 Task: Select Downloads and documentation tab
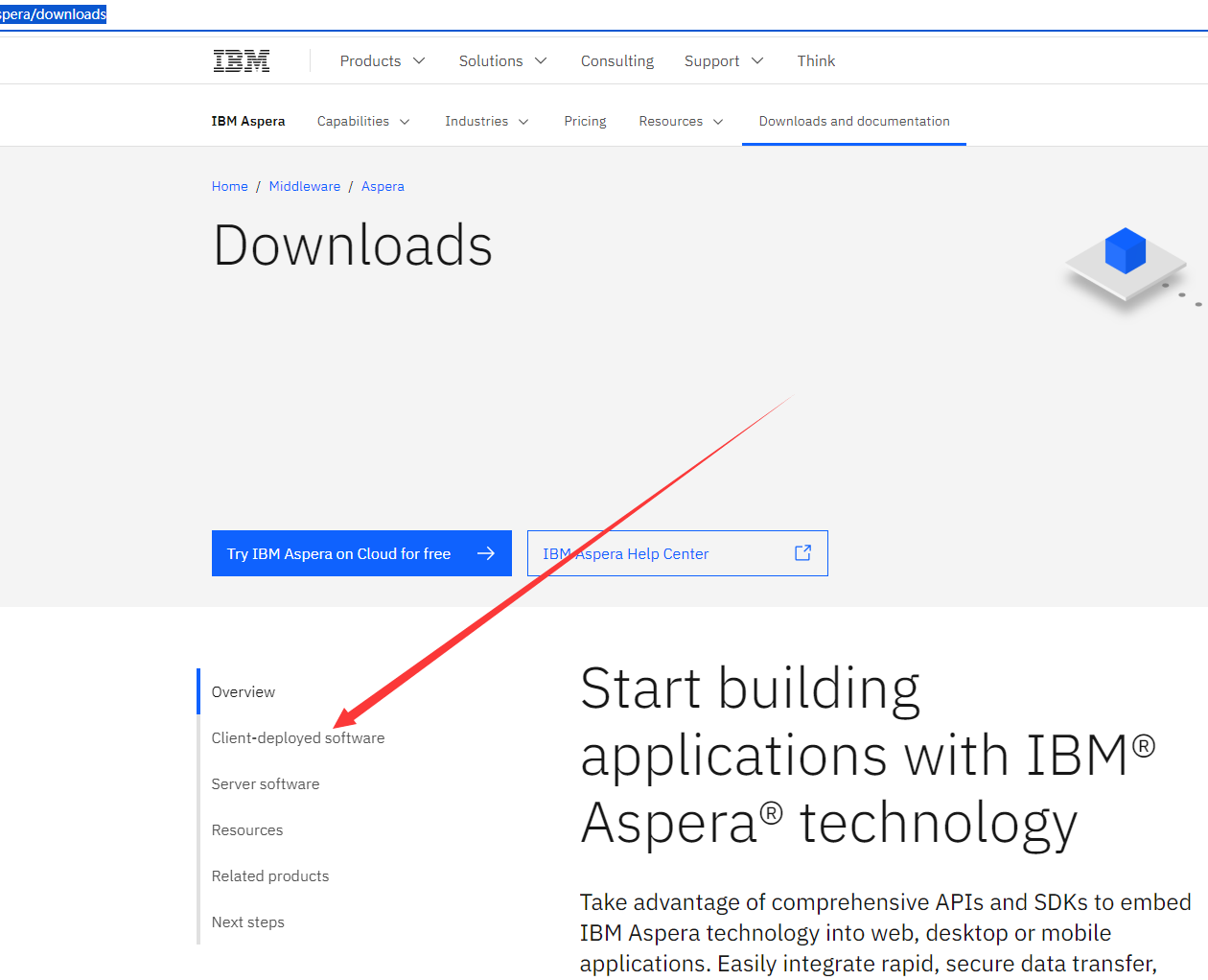tap(854, 121)
